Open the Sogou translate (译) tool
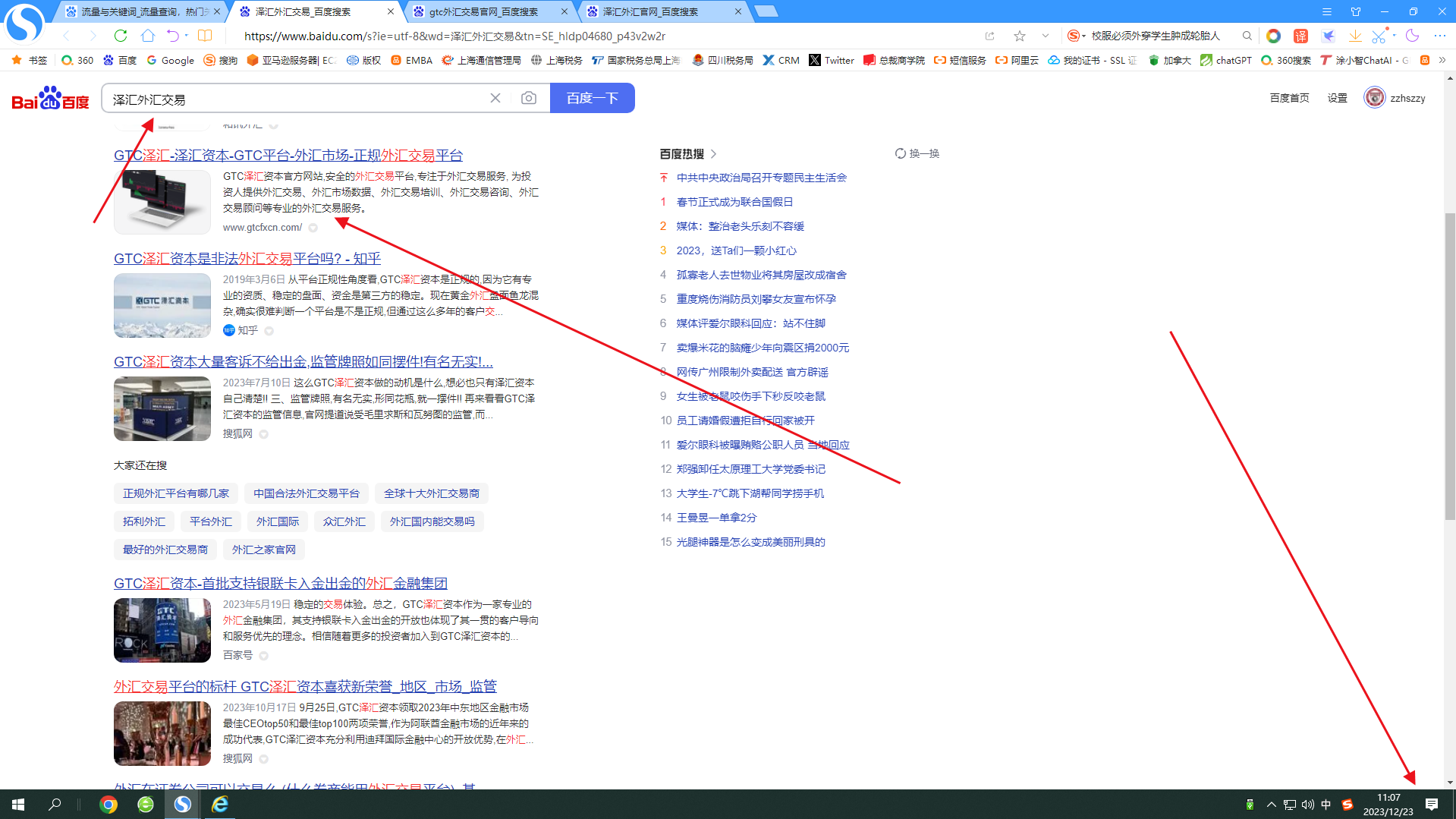This screenshot has width=1456, height=819. pyautogui.click(x=1300, y=36)
